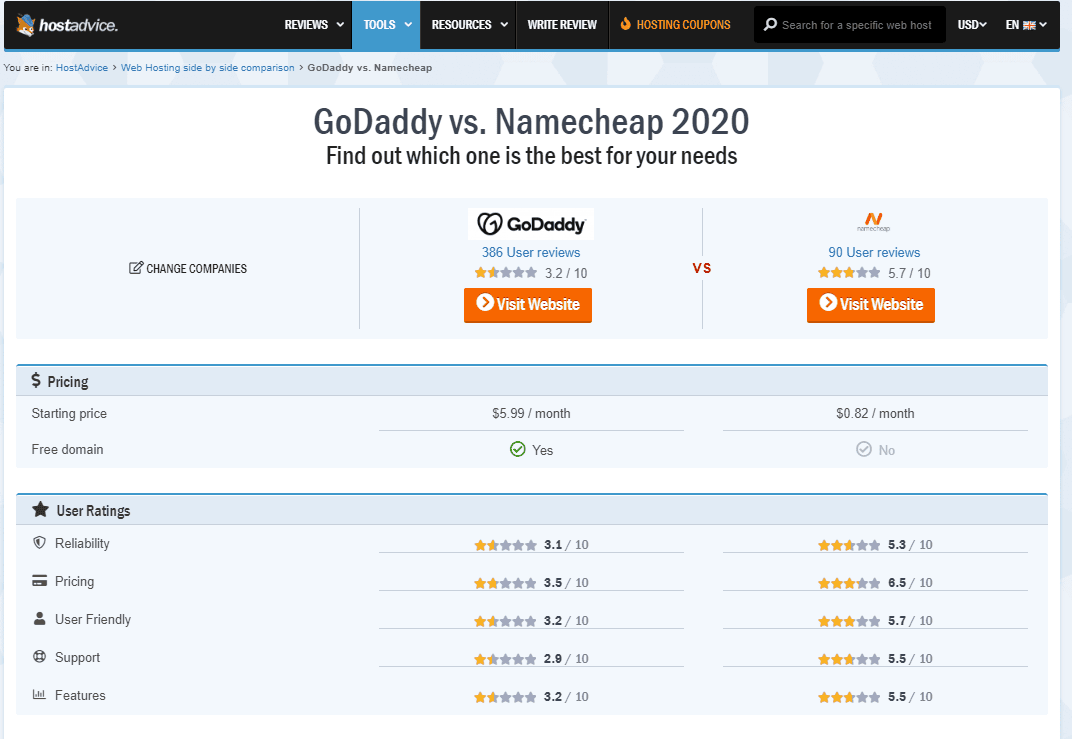Viewport: 1072px width, 739px height.
Task: Click the credit card icon beside Pricing rating
Action: [40, 580]
